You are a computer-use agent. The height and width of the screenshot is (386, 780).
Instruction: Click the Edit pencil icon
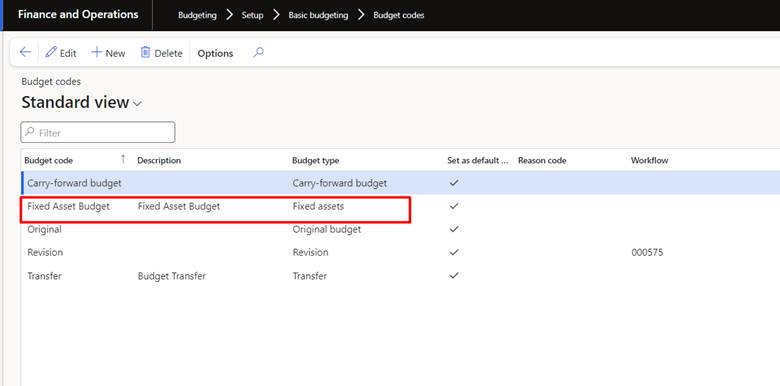(x=51, y=52)
